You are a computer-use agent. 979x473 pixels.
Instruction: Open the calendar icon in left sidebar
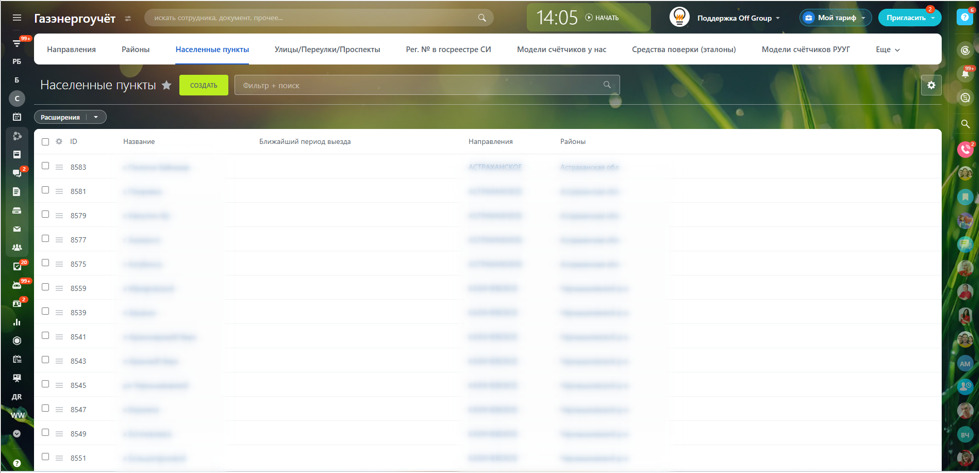click(x=17, y=117)
